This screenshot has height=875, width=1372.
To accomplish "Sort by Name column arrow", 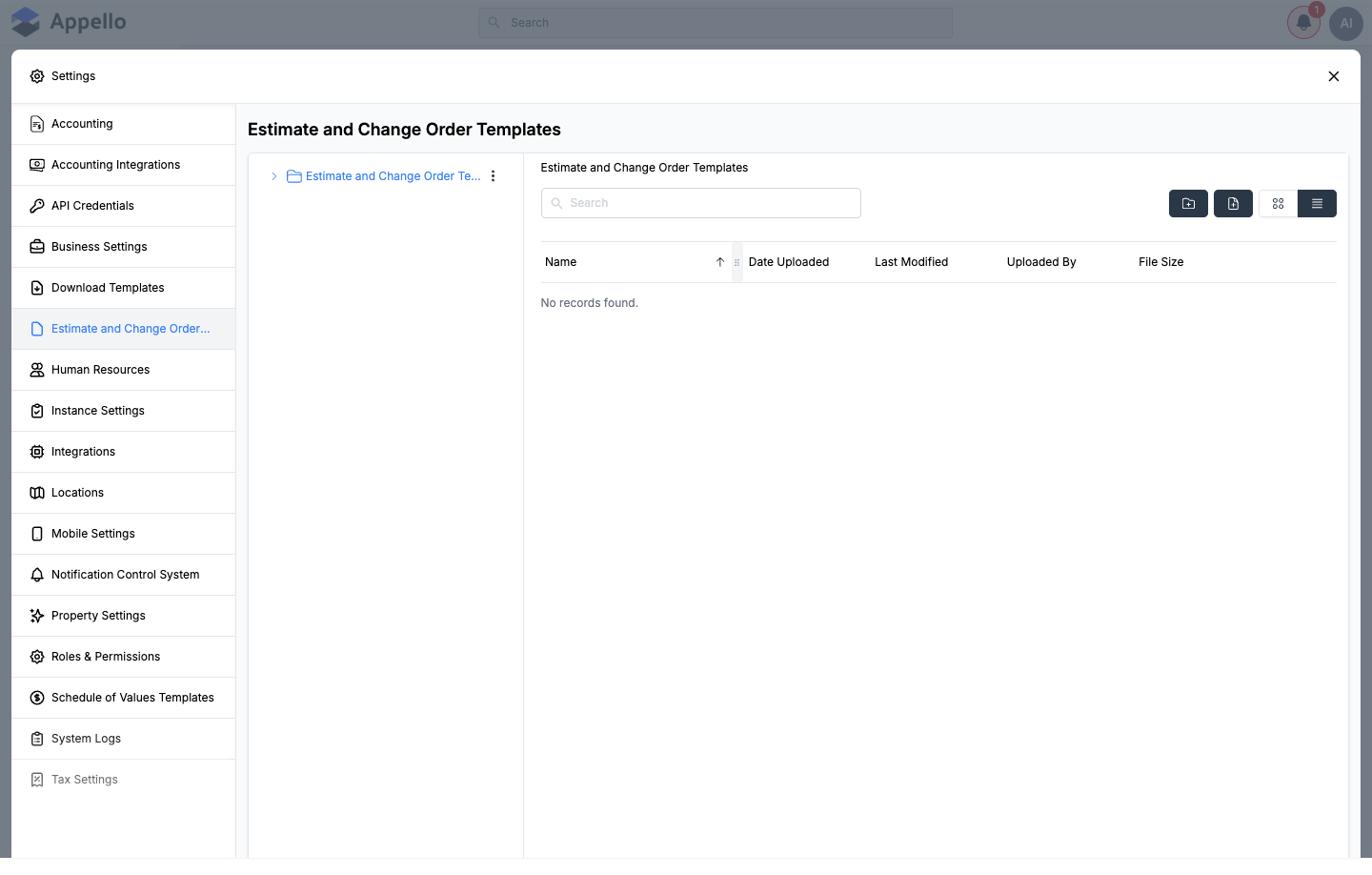I will coord(720,262).
